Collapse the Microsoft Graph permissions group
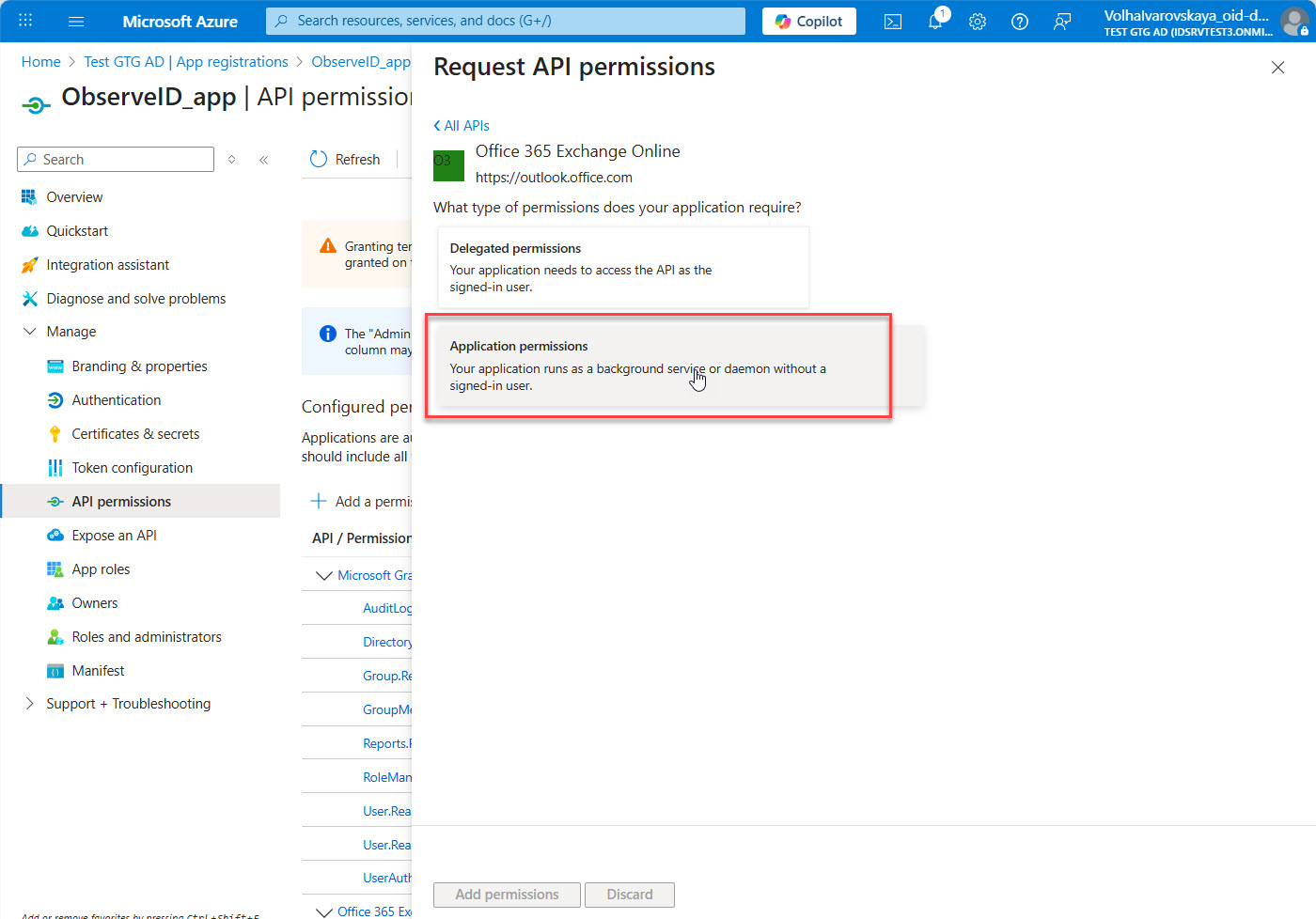 (324, 575)
